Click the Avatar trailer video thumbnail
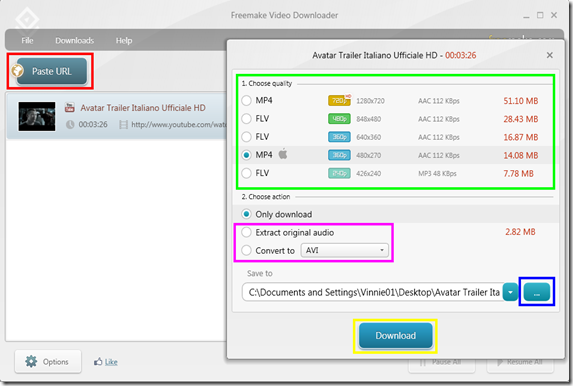This screenshot has width=573, height=386. pyautogui.click(x=37, y=116)
